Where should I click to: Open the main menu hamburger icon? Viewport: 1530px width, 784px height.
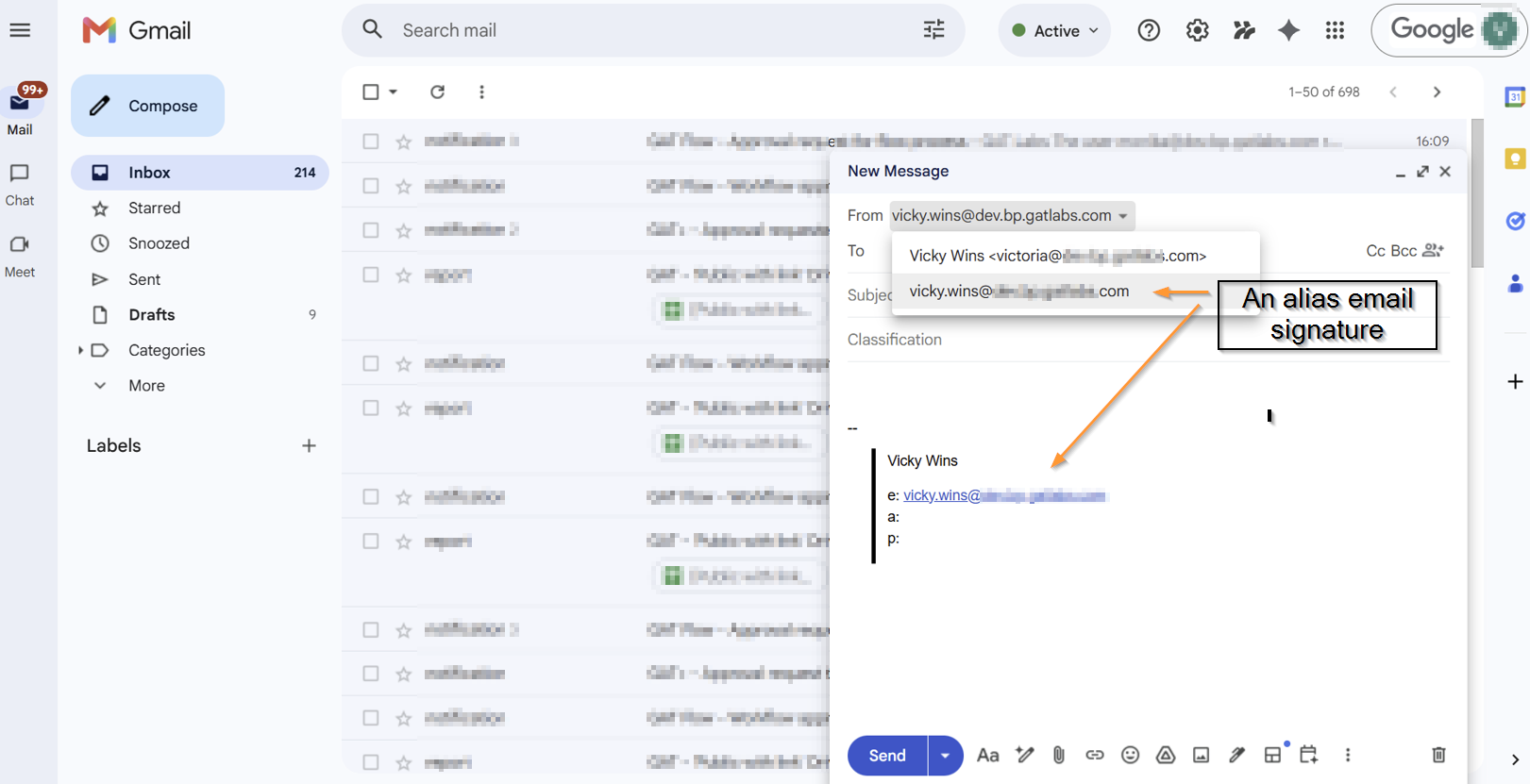pos(20,30)
